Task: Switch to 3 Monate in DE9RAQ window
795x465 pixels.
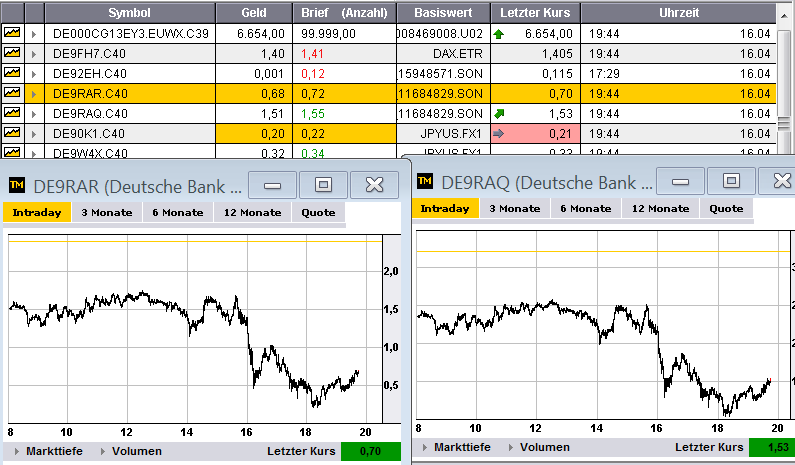Action: coord(515,208)
